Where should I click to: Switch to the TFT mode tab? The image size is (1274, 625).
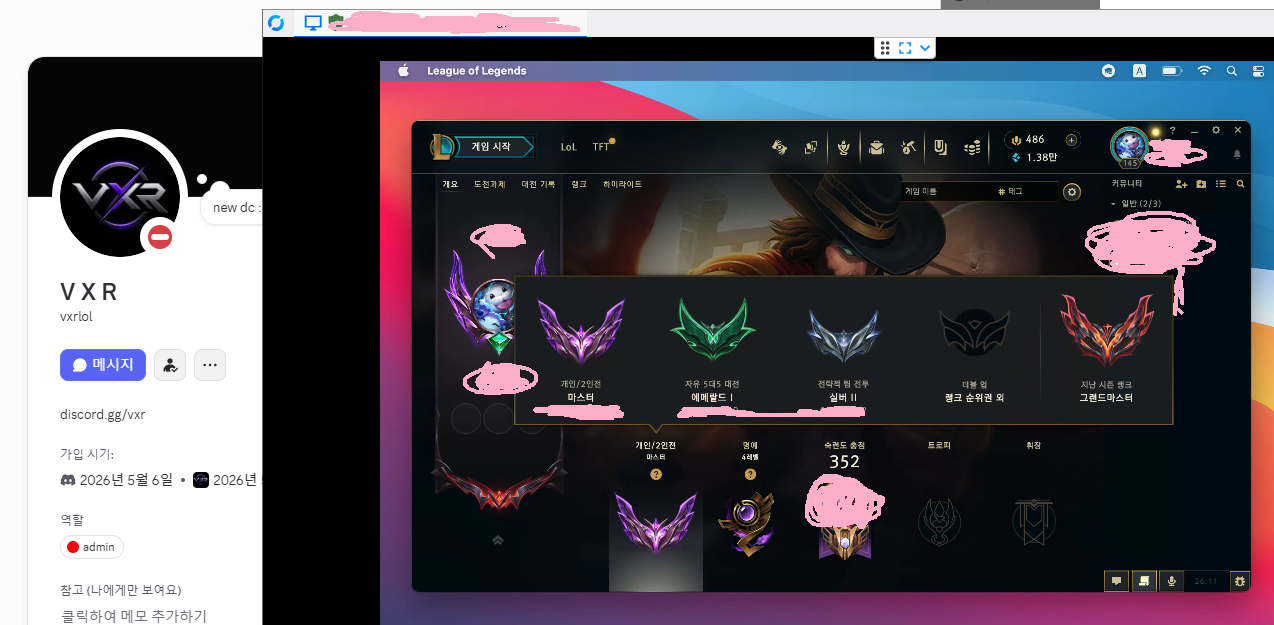click(x=601, y=147)
